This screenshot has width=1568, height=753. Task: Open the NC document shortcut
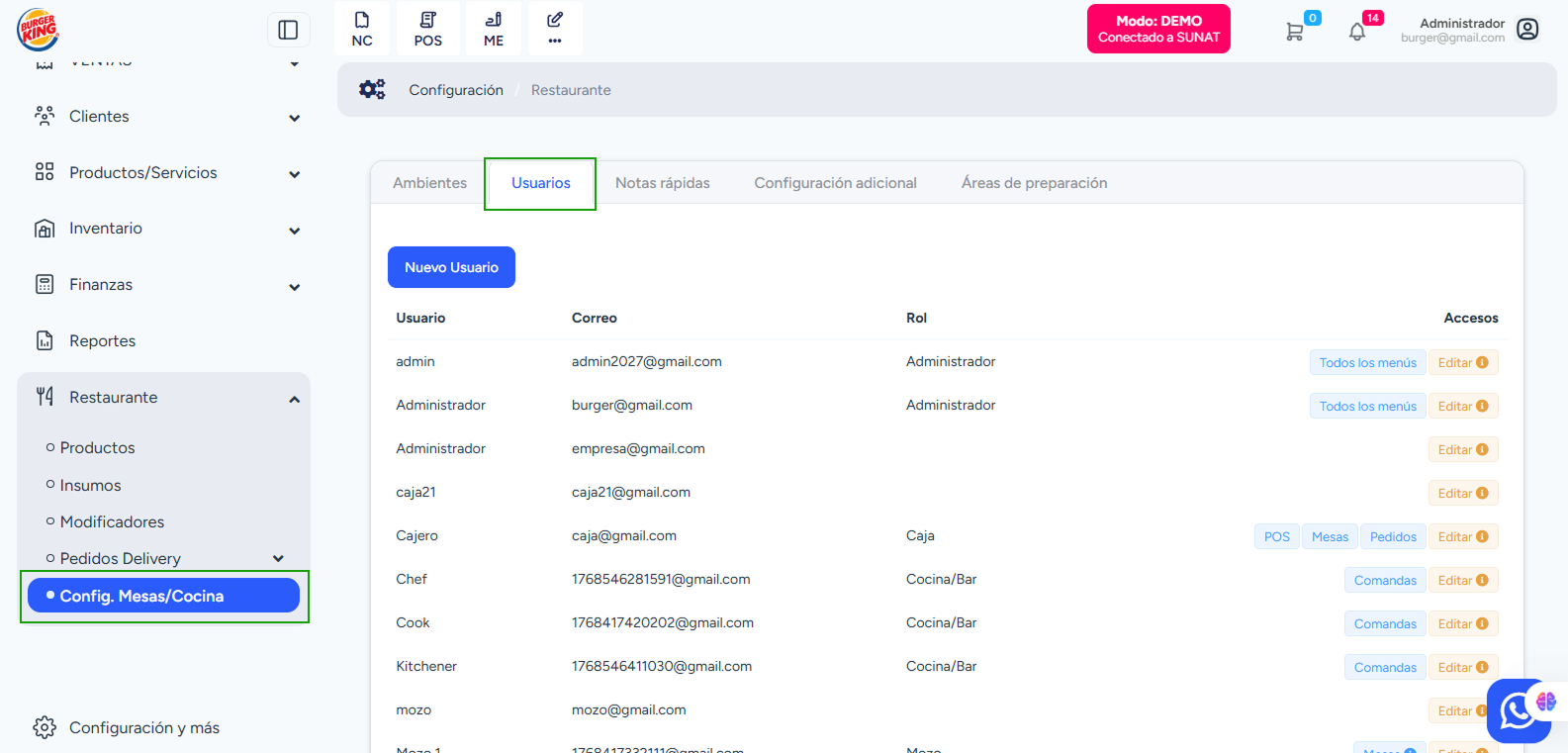coord(362,29)
